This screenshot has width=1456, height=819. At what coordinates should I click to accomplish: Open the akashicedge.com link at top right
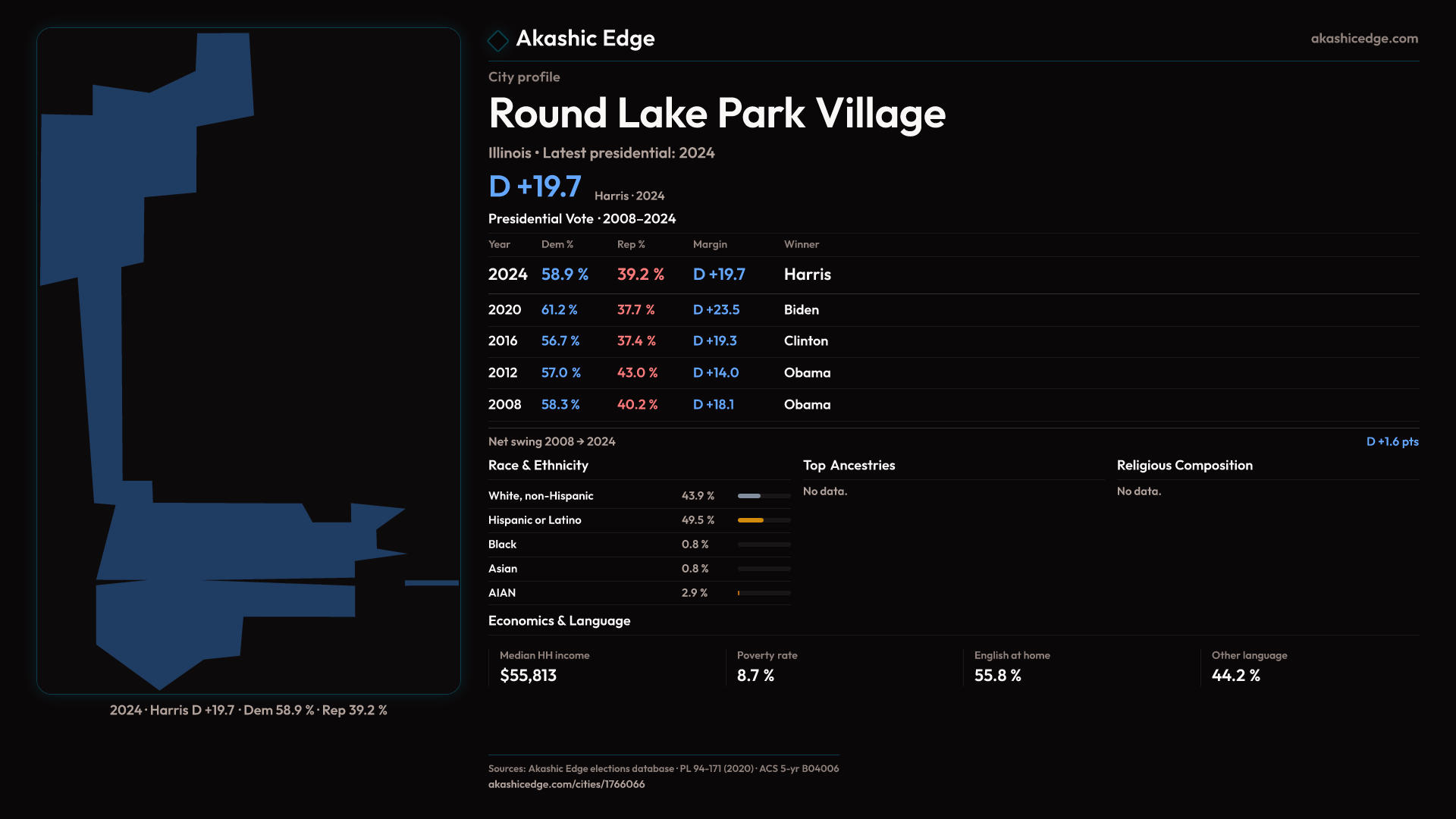click(x=1363, y=39)
